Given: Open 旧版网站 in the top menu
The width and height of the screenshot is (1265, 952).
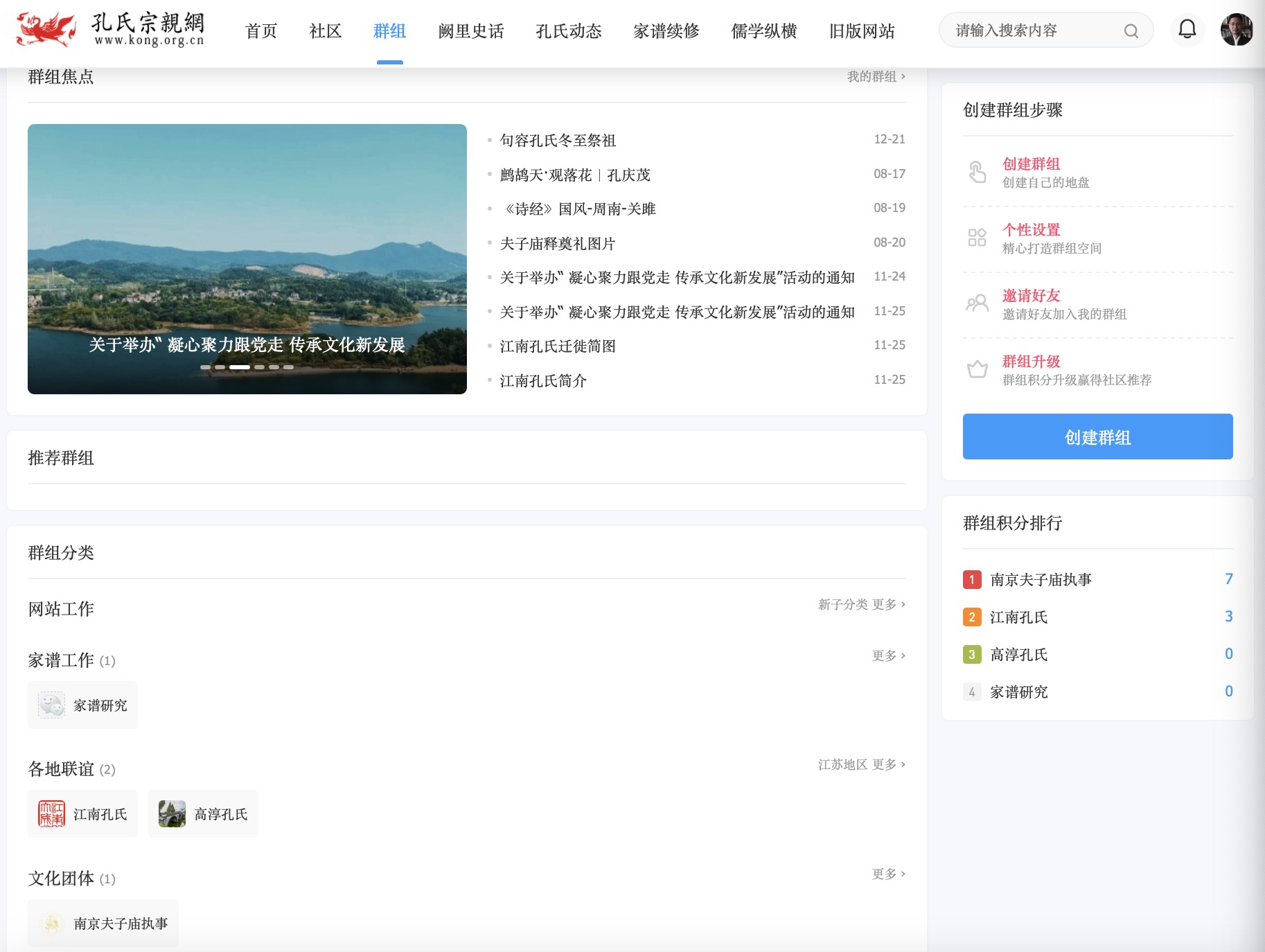Looking at the screenshot, I should [x=862, y=31].
